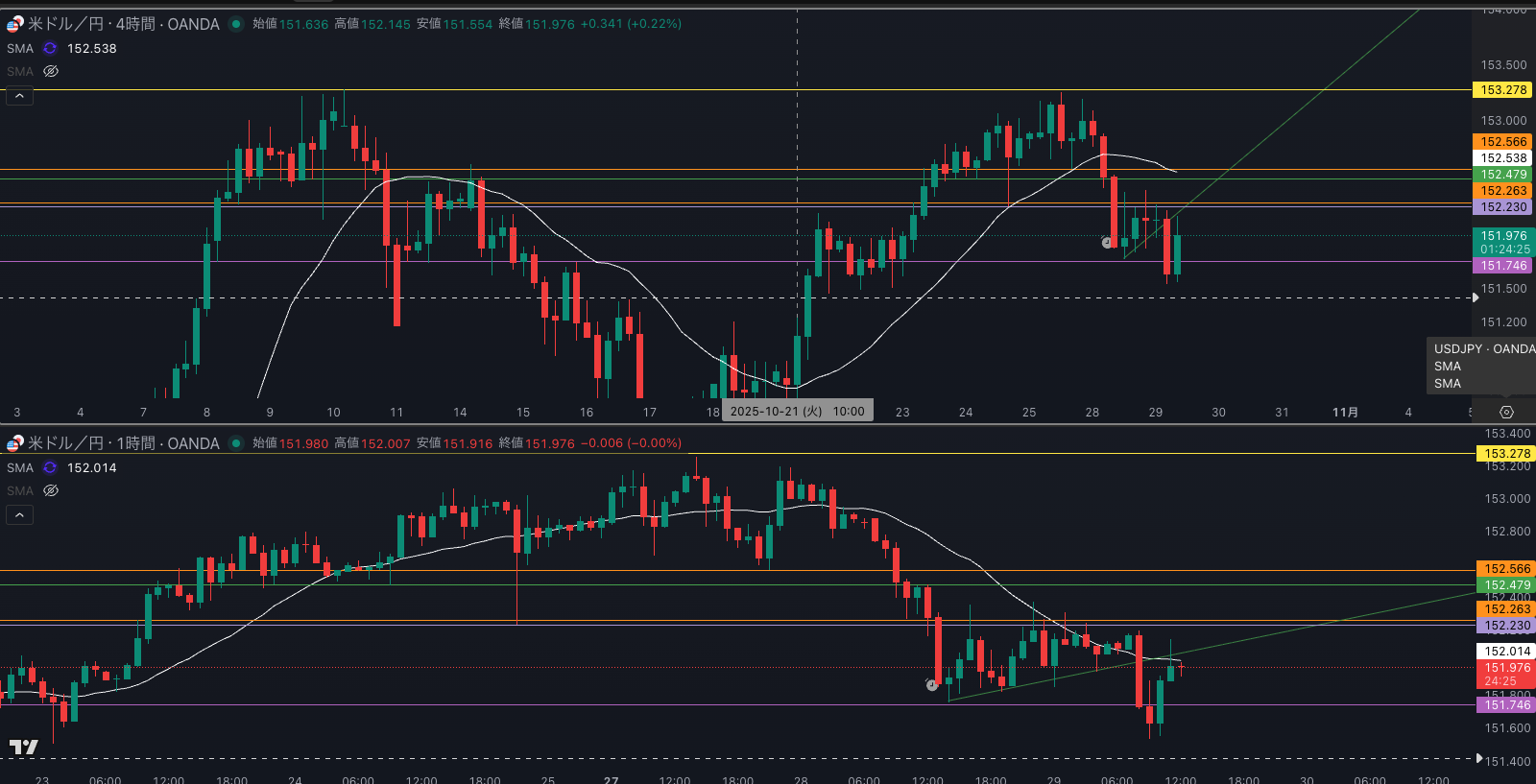Click the 米ドル/円 4時間 OANDA symbol title
Image resolution: width=1536 pixels, height=784 pixels.
coord(123,24)
